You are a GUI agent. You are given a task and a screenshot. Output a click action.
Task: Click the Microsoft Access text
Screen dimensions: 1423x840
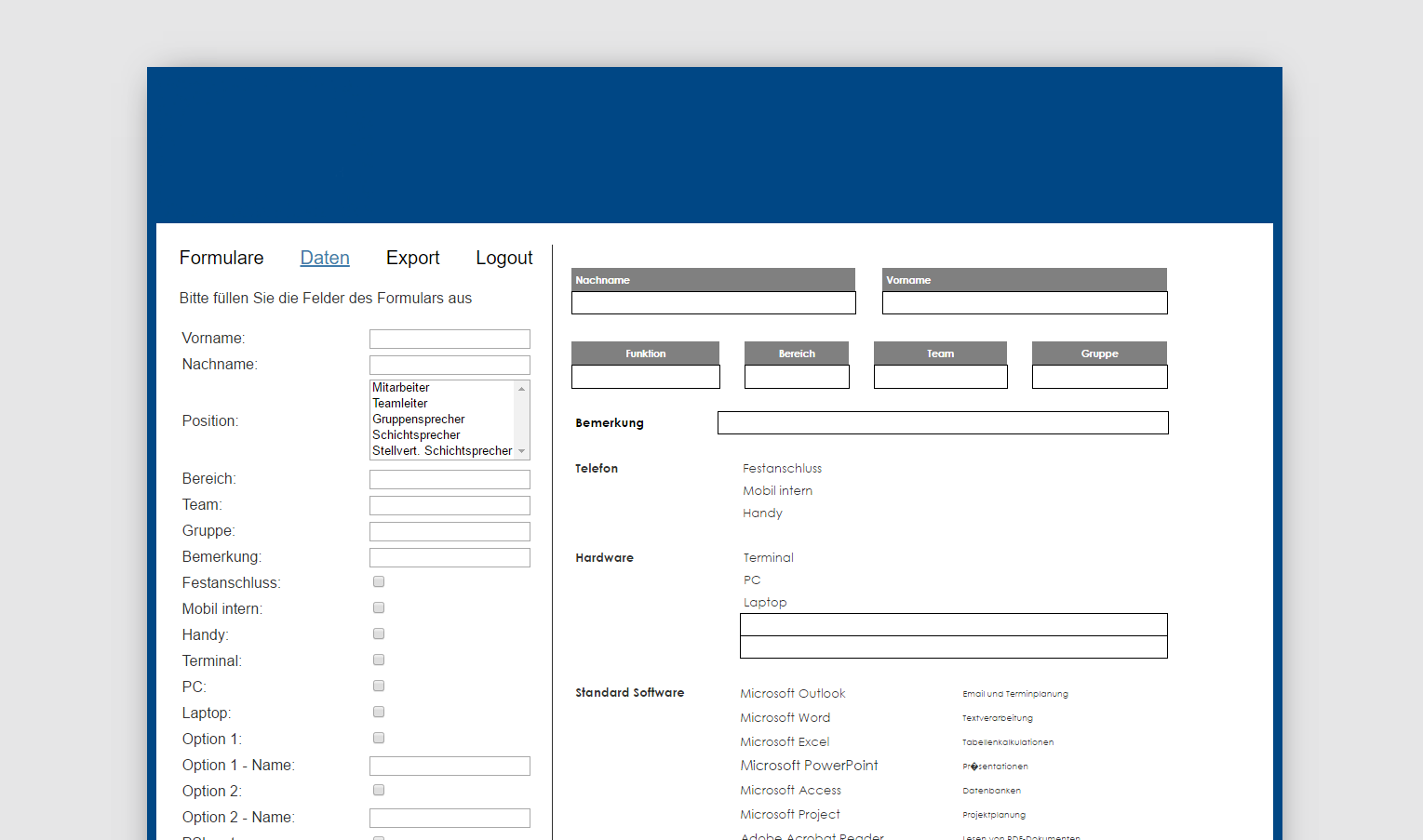(x=790, y=791)
